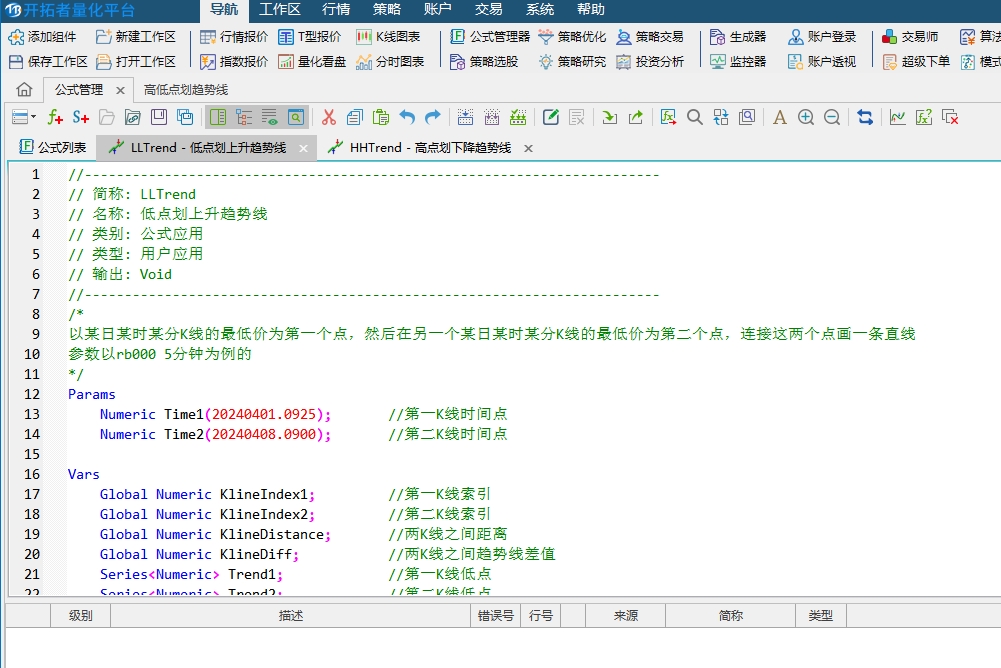Toggle the side panel layout view button

pos(218,117)
